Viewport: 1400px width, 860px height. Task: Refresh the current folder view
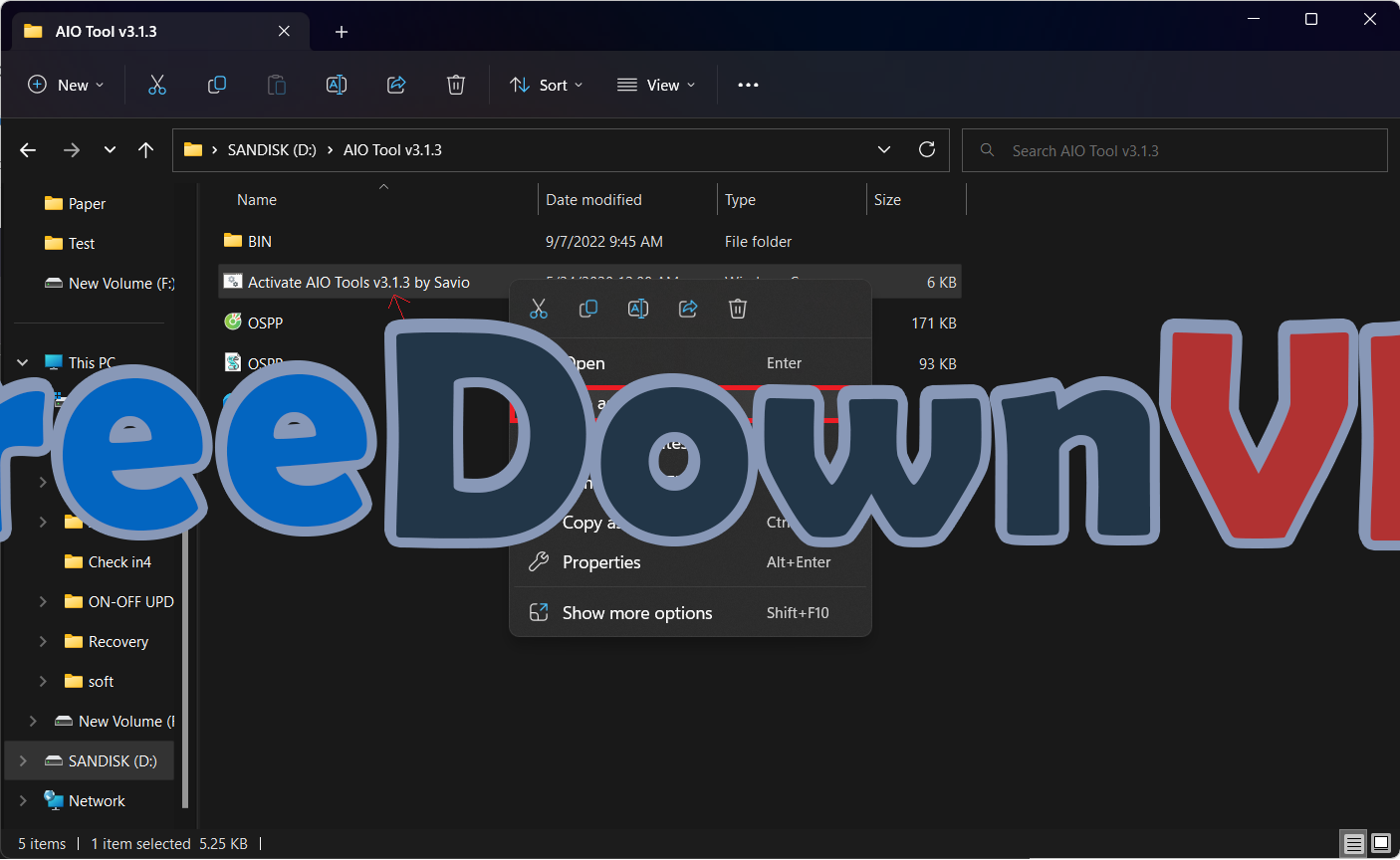(927, 150)
